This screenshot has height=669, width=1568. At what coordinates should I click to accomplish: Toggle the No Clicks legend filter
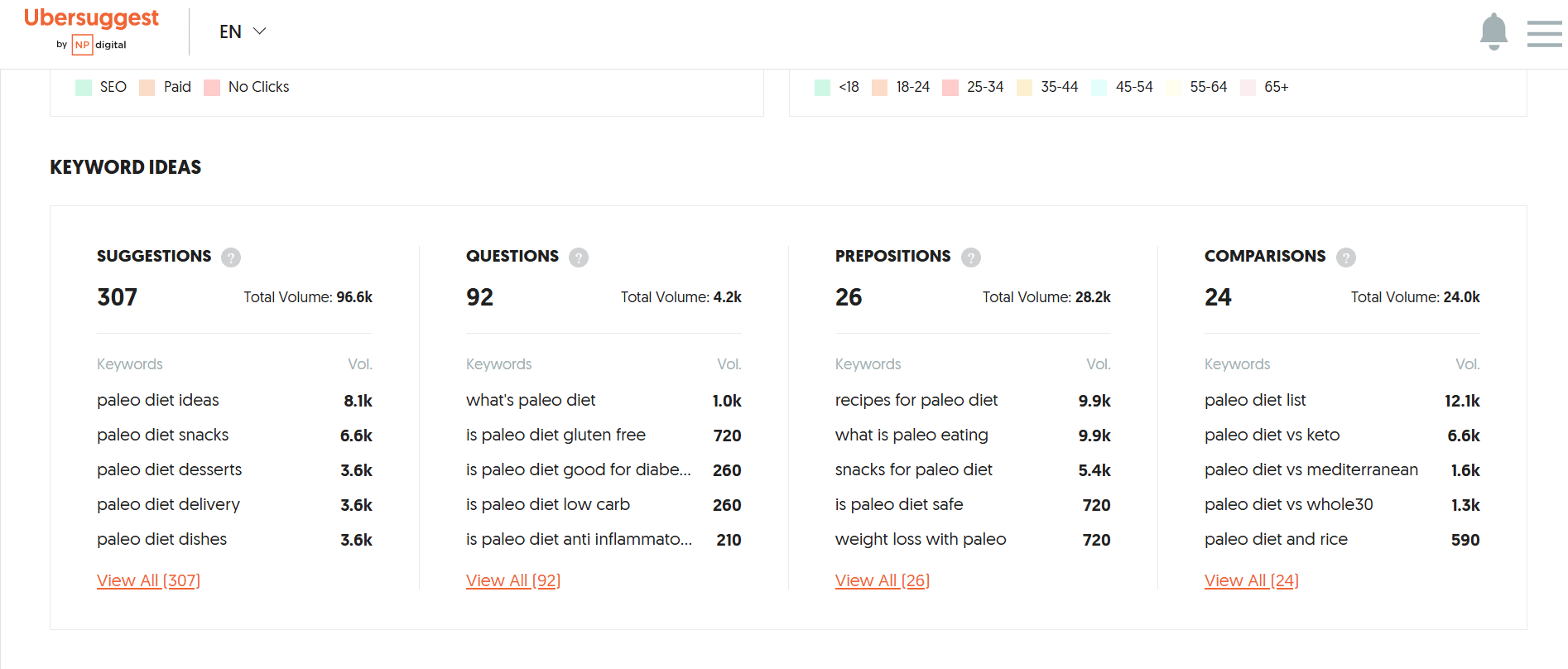pos(246,86)
